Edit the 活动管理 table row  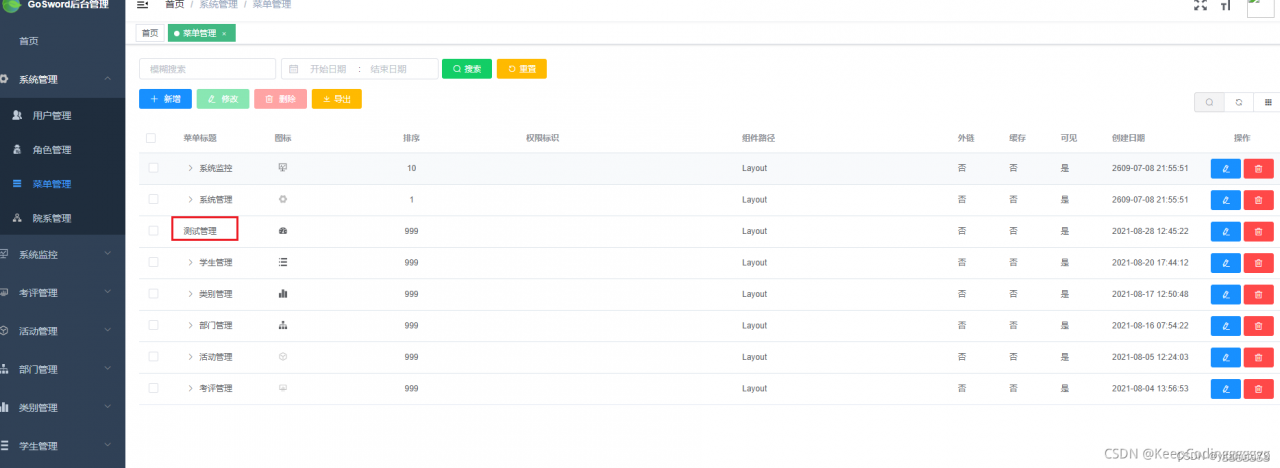1225,358
